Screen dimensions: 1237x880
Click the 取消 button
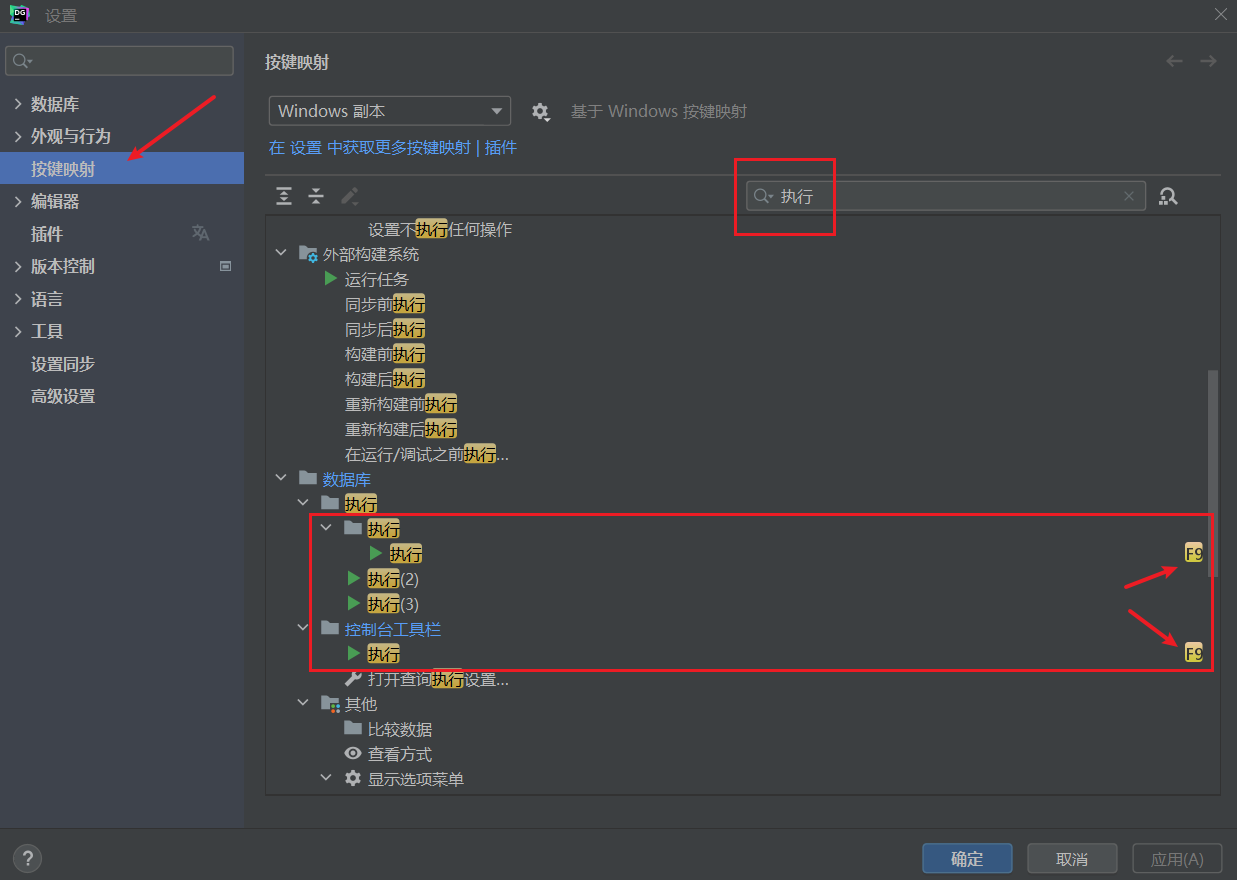(1071, 858)
